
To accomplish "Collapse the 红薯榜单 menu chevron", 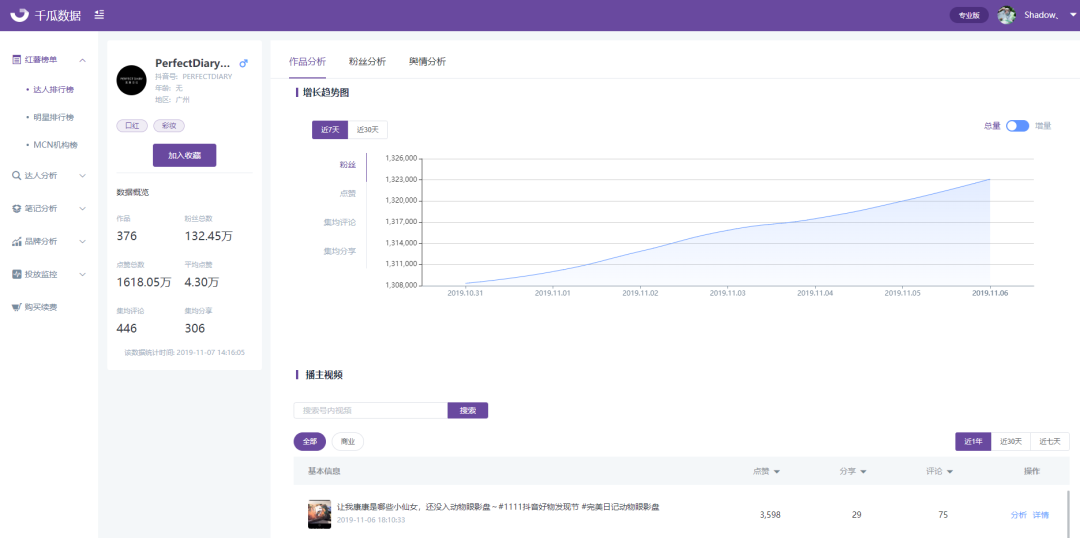I will tap(83, 60).
